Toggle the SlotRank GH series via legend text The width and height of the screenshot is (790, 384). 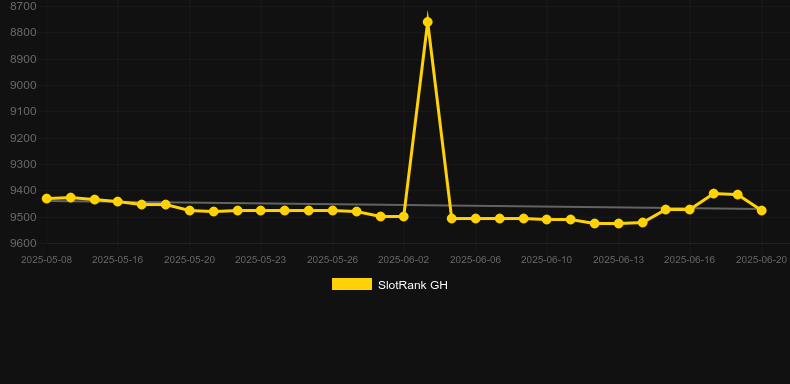click(413, 285)
